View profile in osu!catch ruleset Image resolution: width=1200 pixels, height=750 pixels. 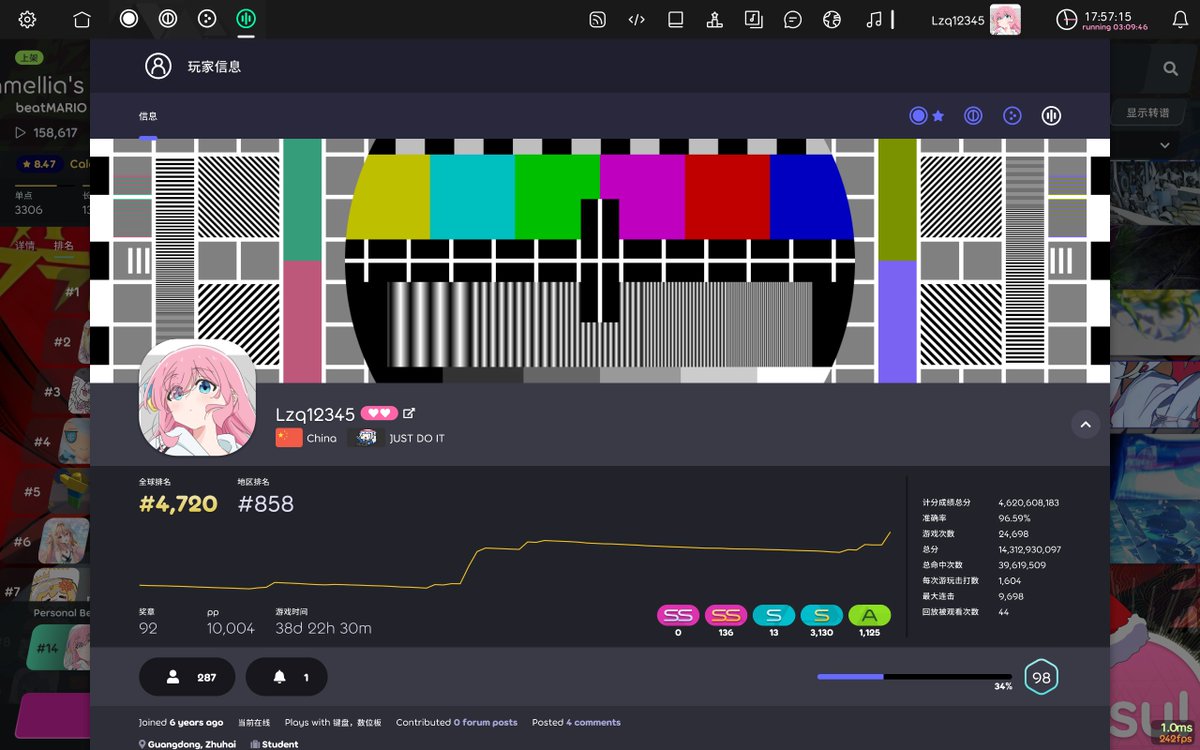[1012, 116]
